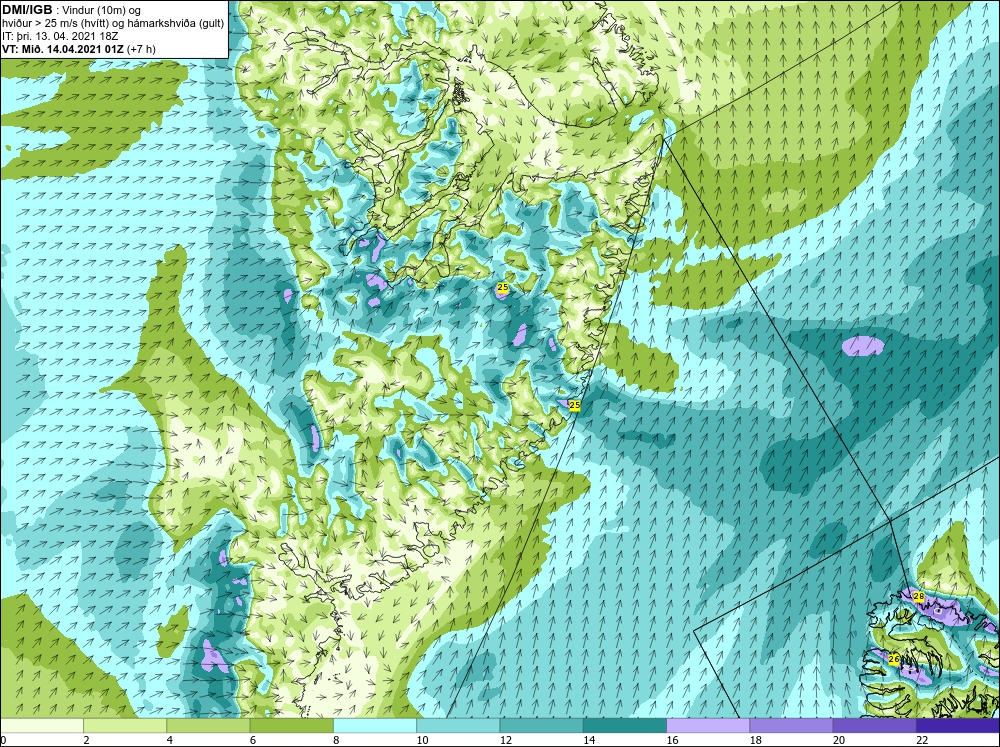Click the legend tick label 18
The width and height of the screenshot is (1000, 747).
tap(755, 740)
